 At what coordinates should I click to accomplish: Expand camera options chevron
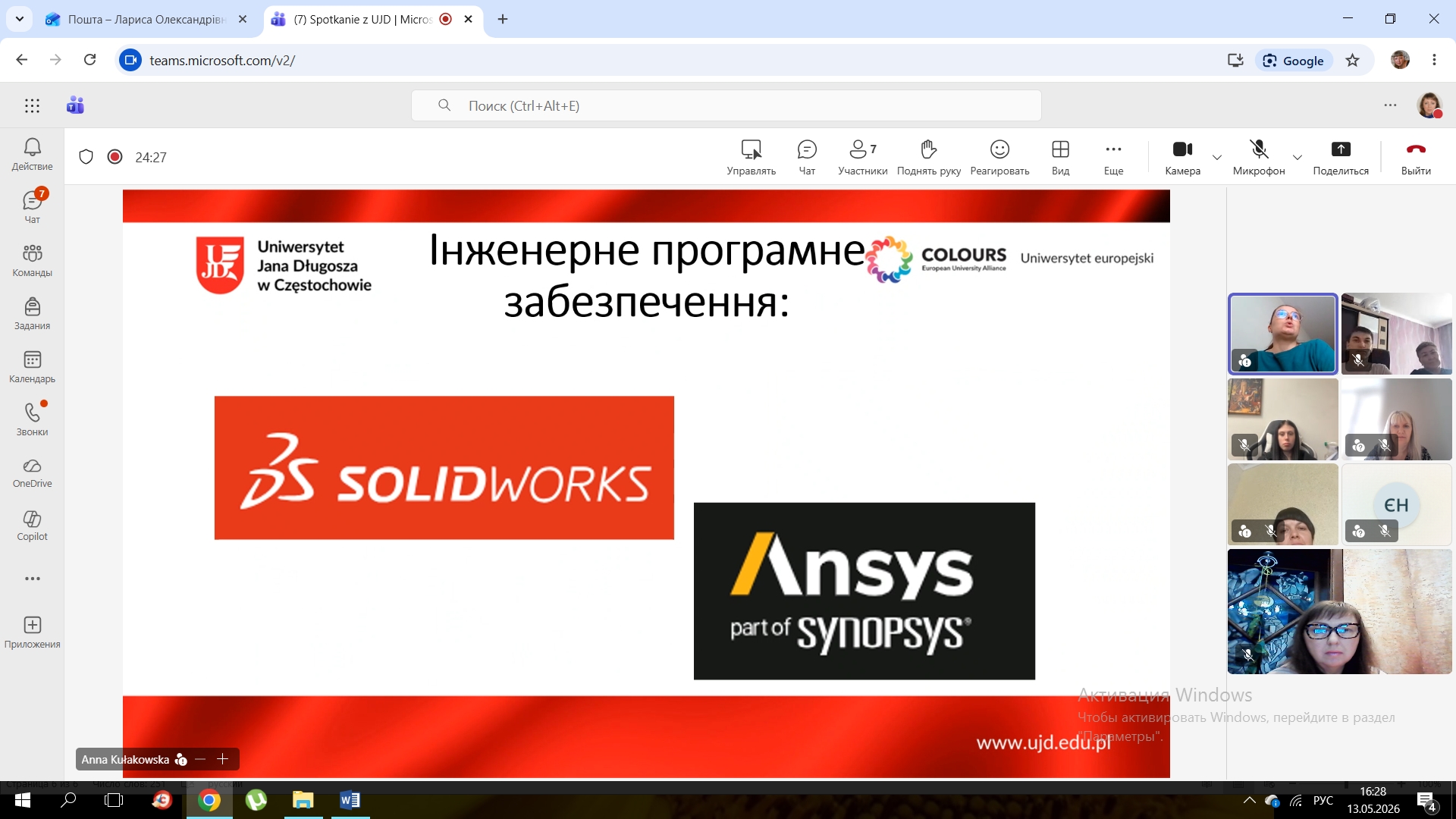(1217, 158)
